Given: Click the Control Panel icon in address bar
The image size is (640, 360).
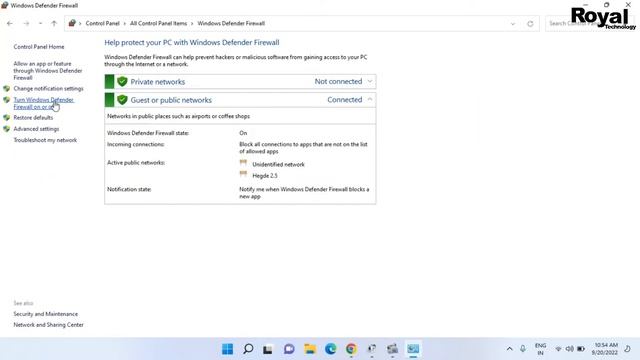Looking at the screenshot, I should point(72,23).
